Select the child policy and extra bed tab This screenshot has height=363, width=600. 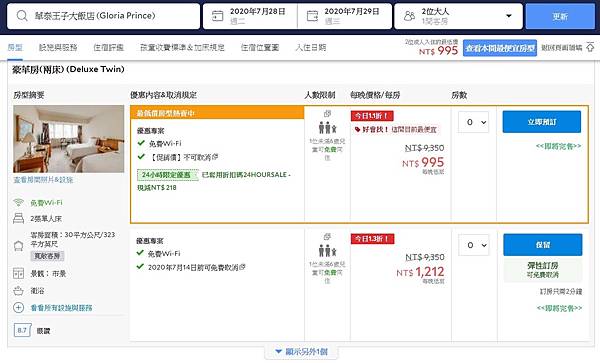point(182,47)
